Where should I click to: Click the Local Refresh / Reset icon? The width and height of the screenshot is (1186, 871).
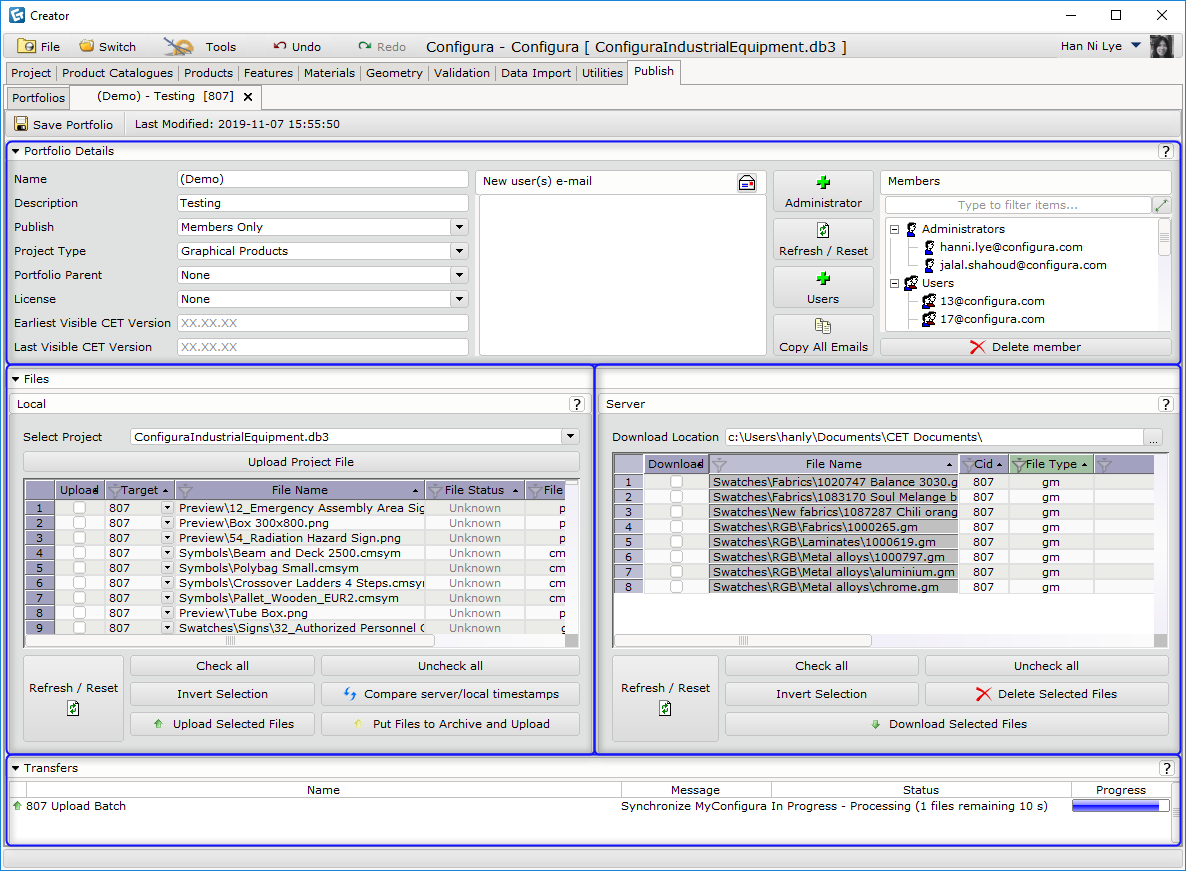(73, 708)
